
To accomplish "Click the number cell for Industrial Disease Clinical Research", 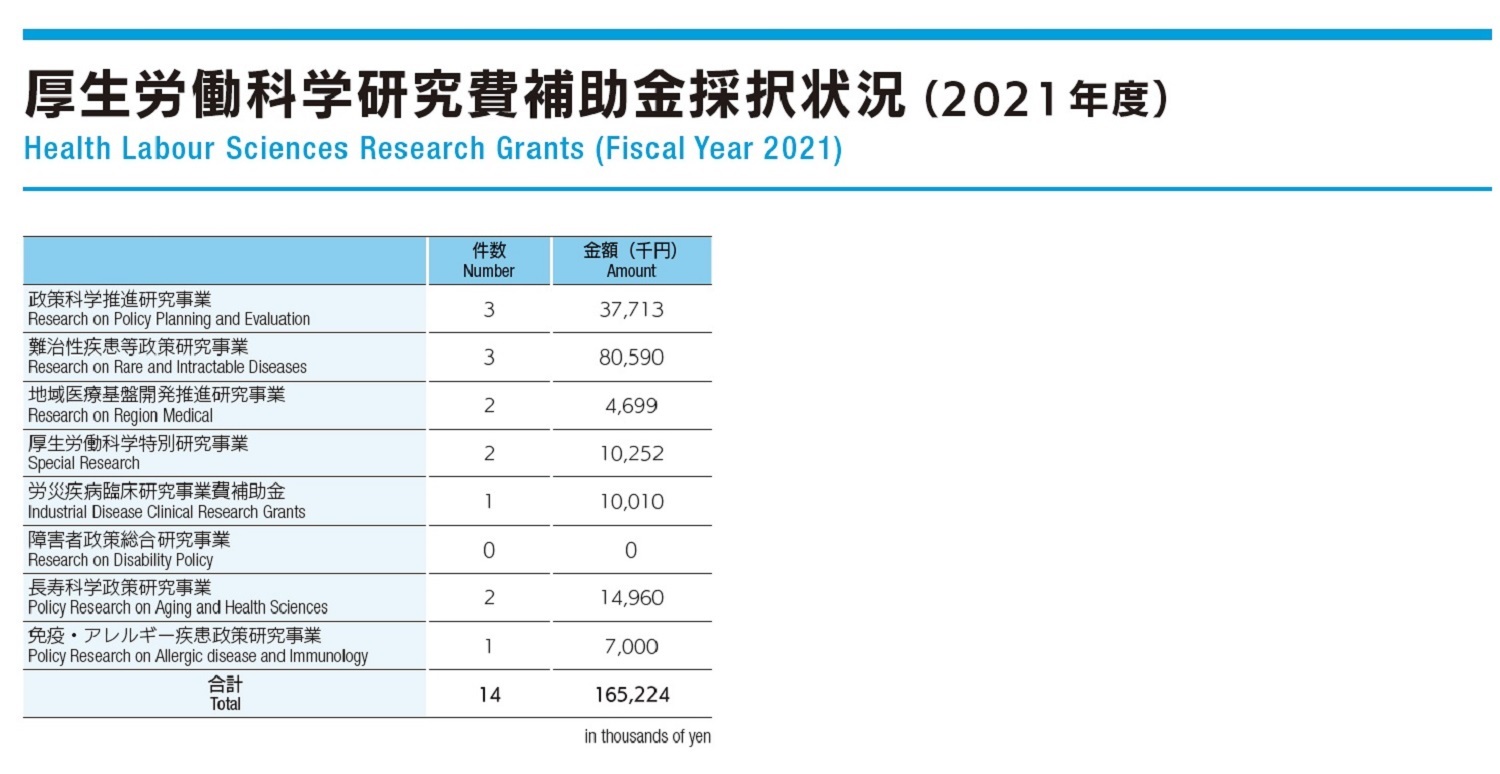I will (489, 502).
